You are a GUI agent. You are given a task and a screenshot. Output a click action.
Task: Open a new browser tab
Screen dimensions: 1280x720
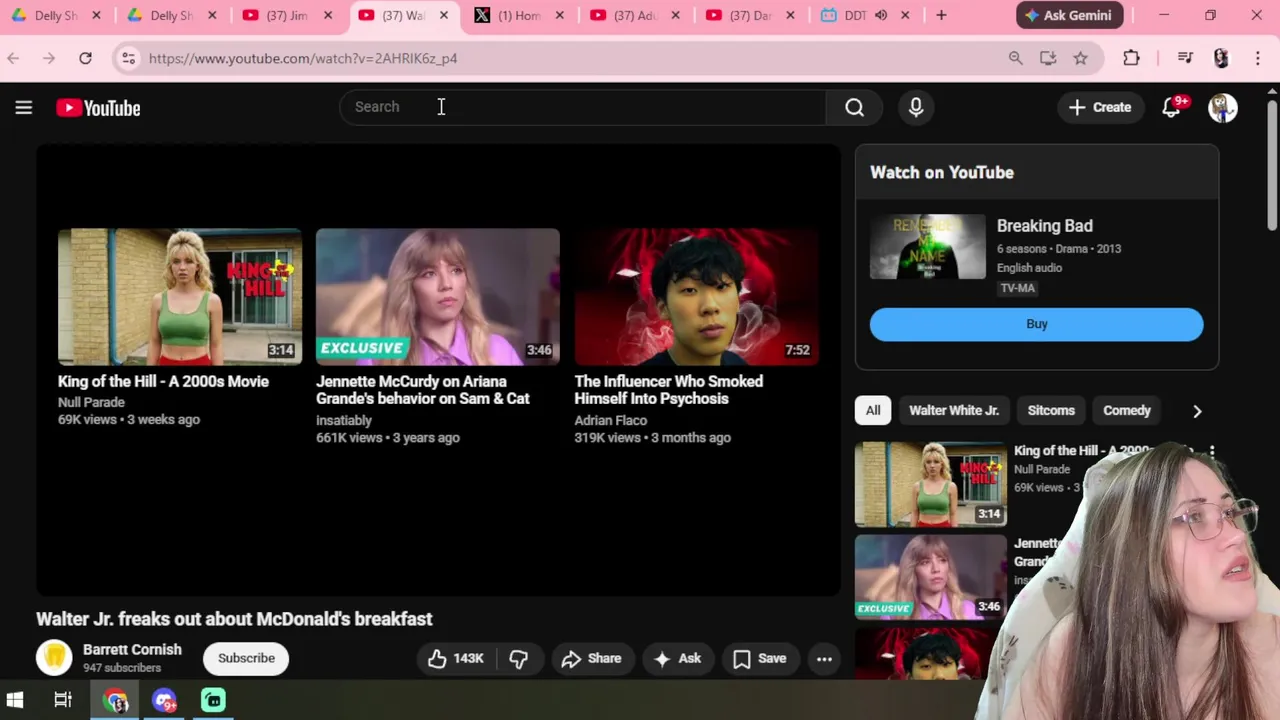(941, 15)
